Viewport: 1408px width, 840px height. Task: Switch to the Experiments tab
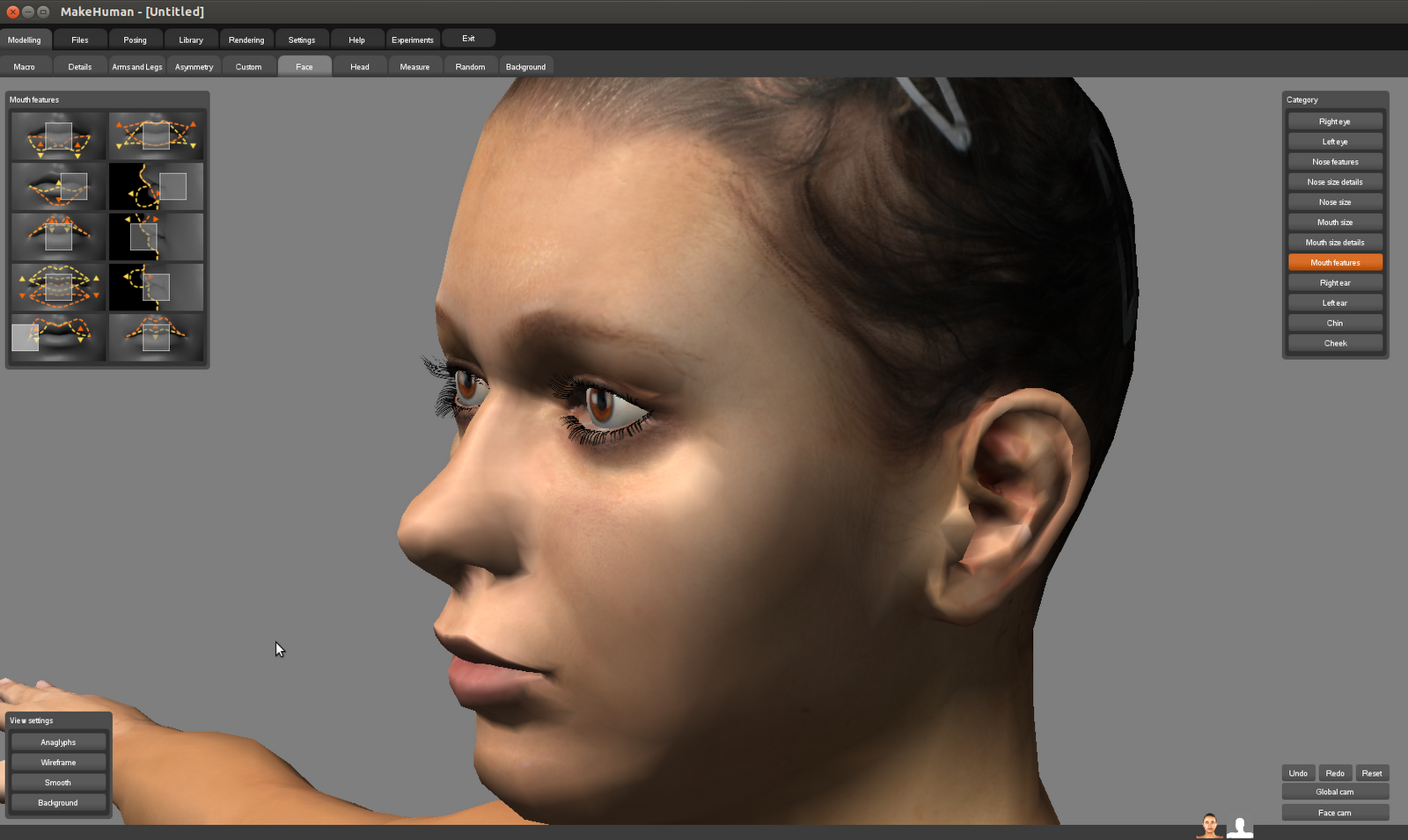(413, 40)
